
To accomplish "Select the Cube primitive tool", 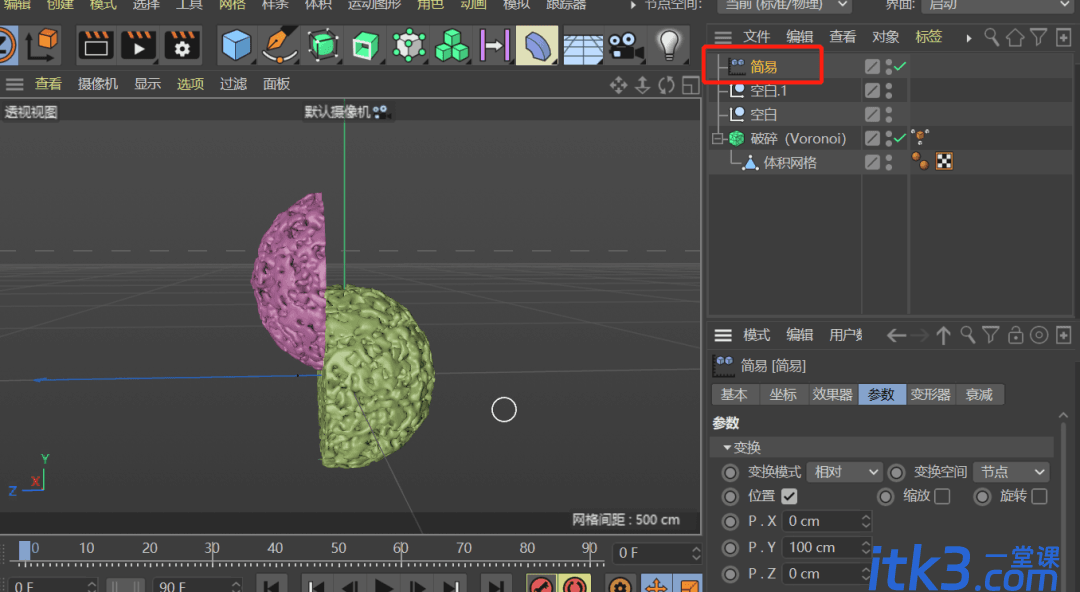I will point(236,45).
